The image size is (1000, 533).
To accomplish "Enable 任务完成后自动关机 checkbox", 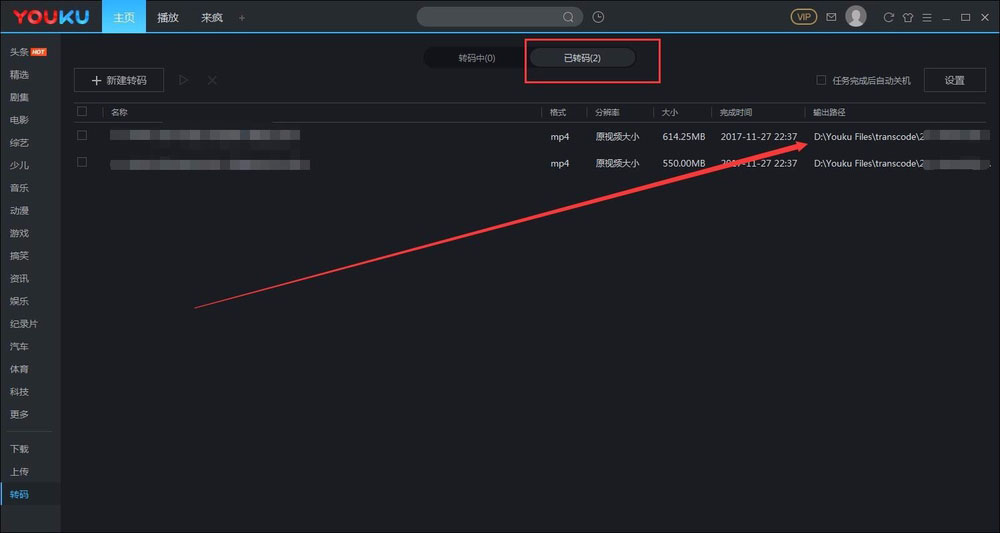I will click(821, 80).
